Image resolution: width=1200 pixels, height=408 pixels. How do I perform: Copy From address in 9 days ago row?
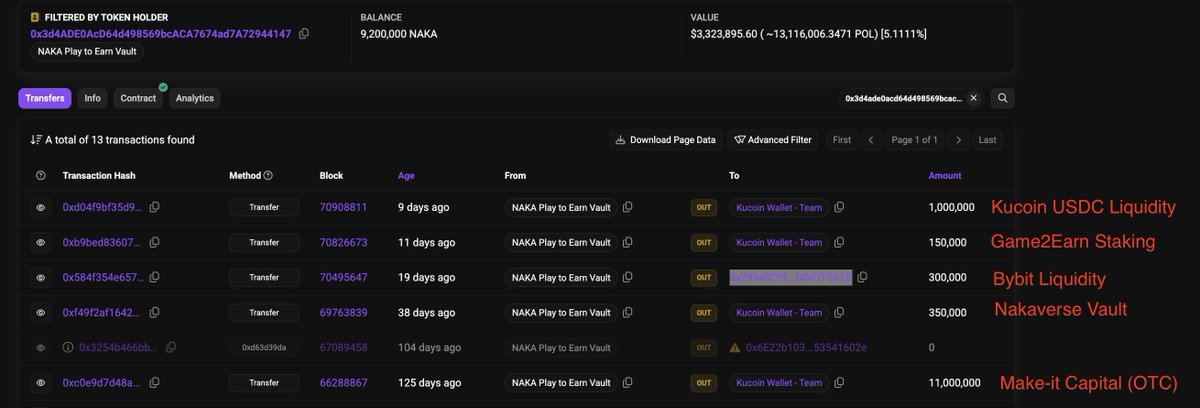tap(627, 207)
